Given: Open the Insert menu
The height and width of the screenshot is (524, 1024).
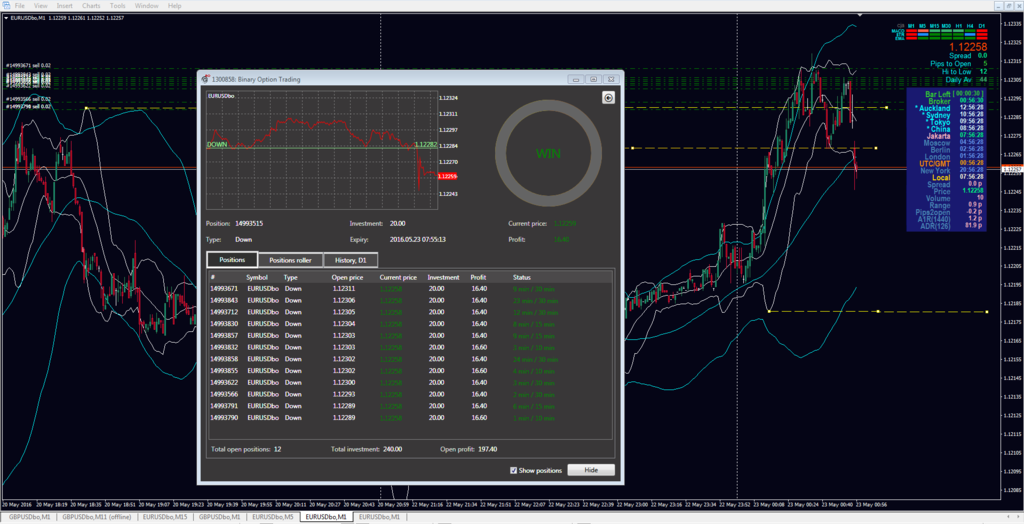Looking at the screenshot, I should point(65,6).
